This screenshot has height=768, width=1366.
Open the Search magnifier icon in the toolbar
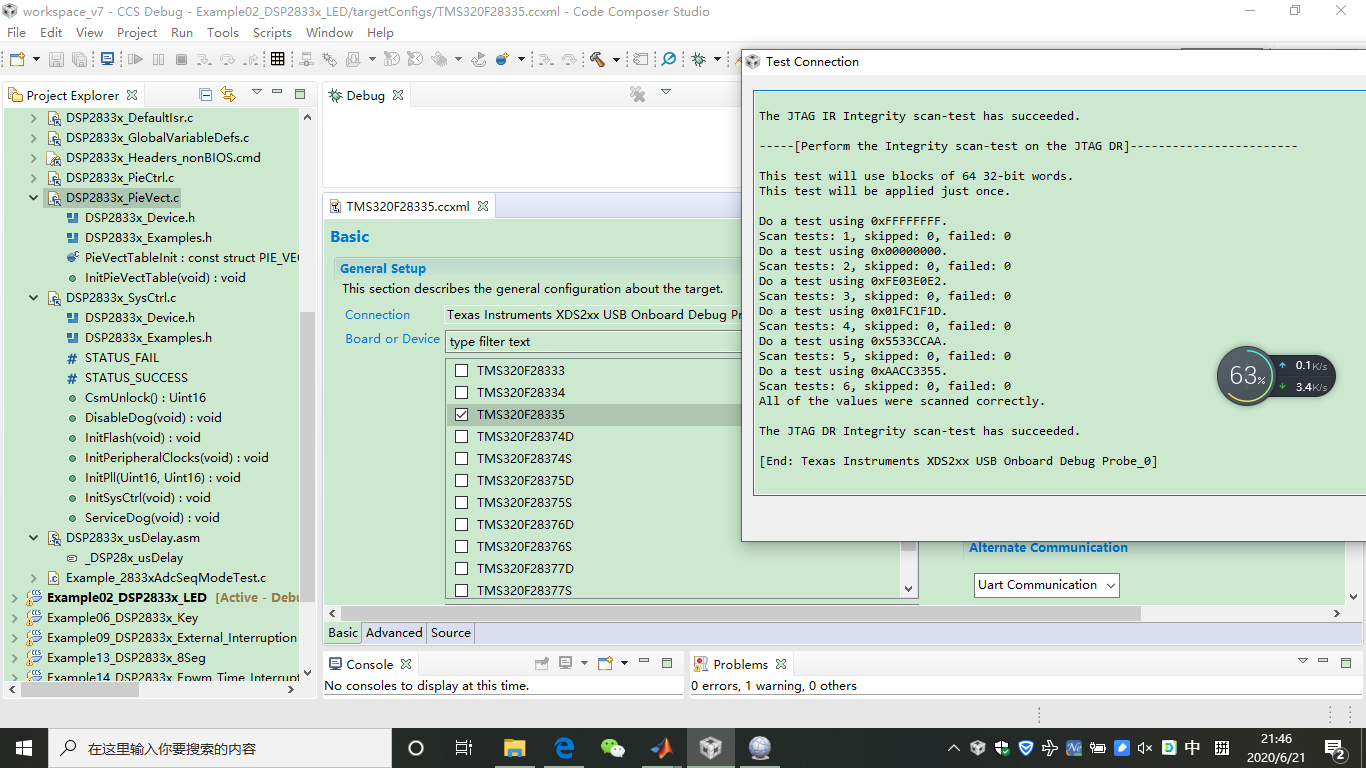(667, 58)
